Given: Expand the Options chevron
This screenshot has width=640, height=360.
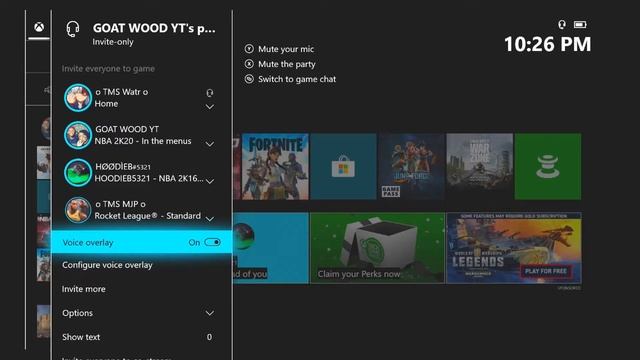Looking at the screenshot, I should pyautogui.click(x=210, y=313).
